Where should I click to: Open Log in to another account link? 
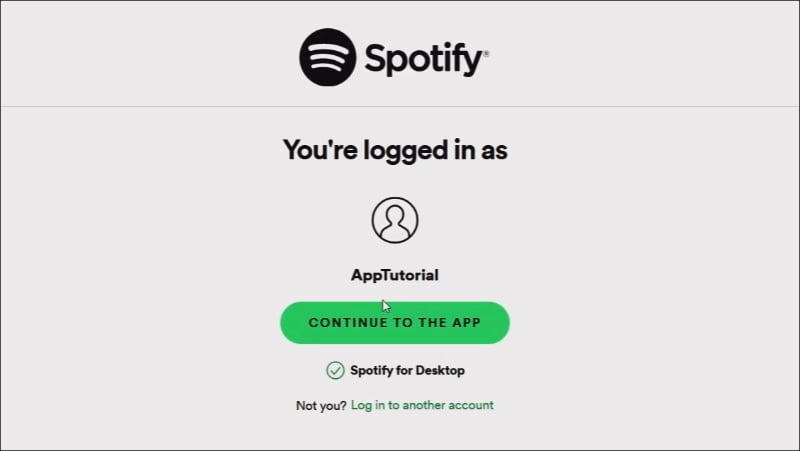[422, 405]
